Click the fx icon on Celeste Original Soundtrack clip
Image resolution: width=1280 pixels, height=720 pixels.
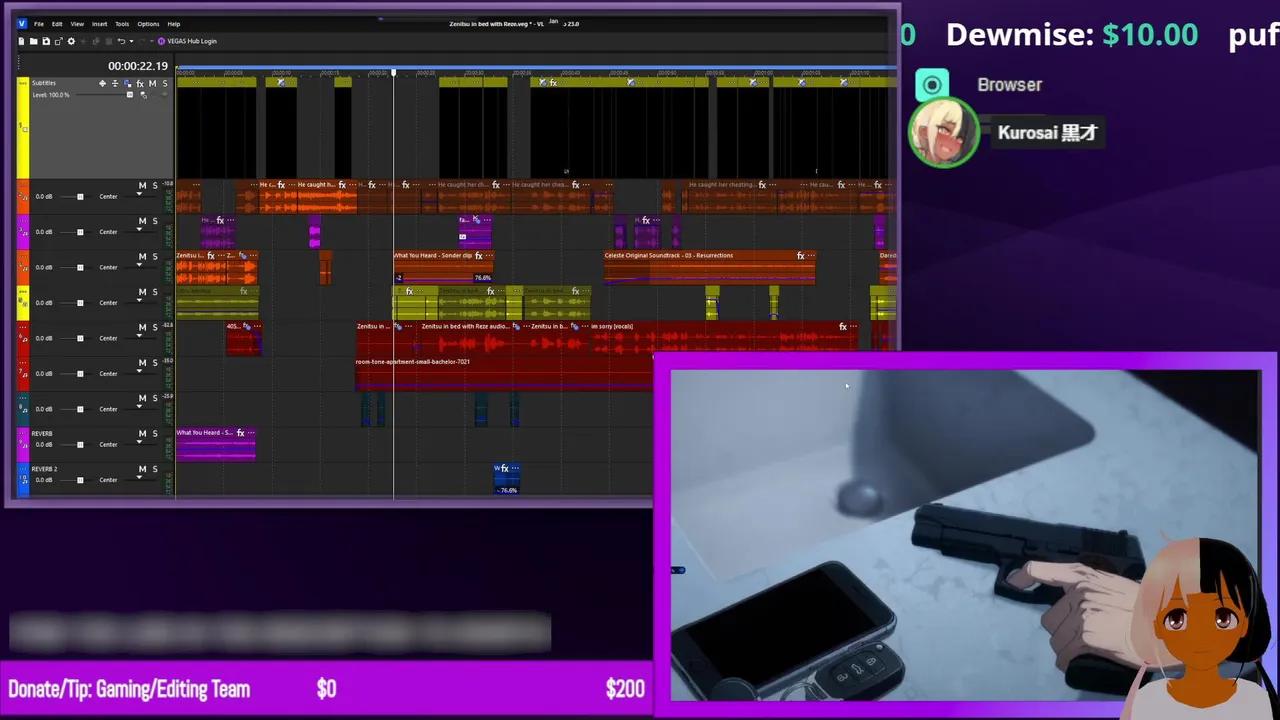coord(800,256)
